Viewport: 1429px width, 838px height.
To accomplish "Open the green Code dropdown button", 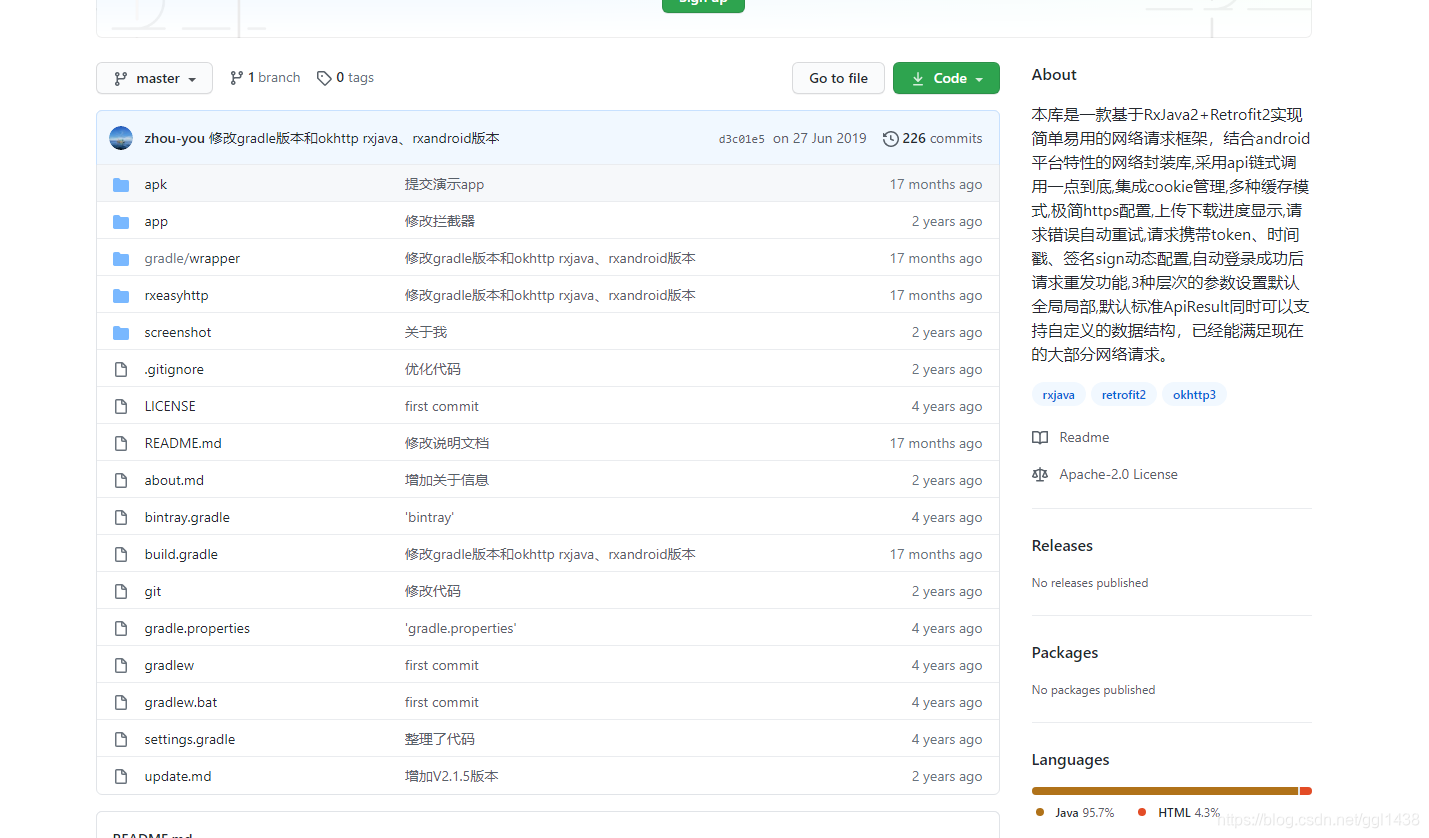I will tap(946, 78).
